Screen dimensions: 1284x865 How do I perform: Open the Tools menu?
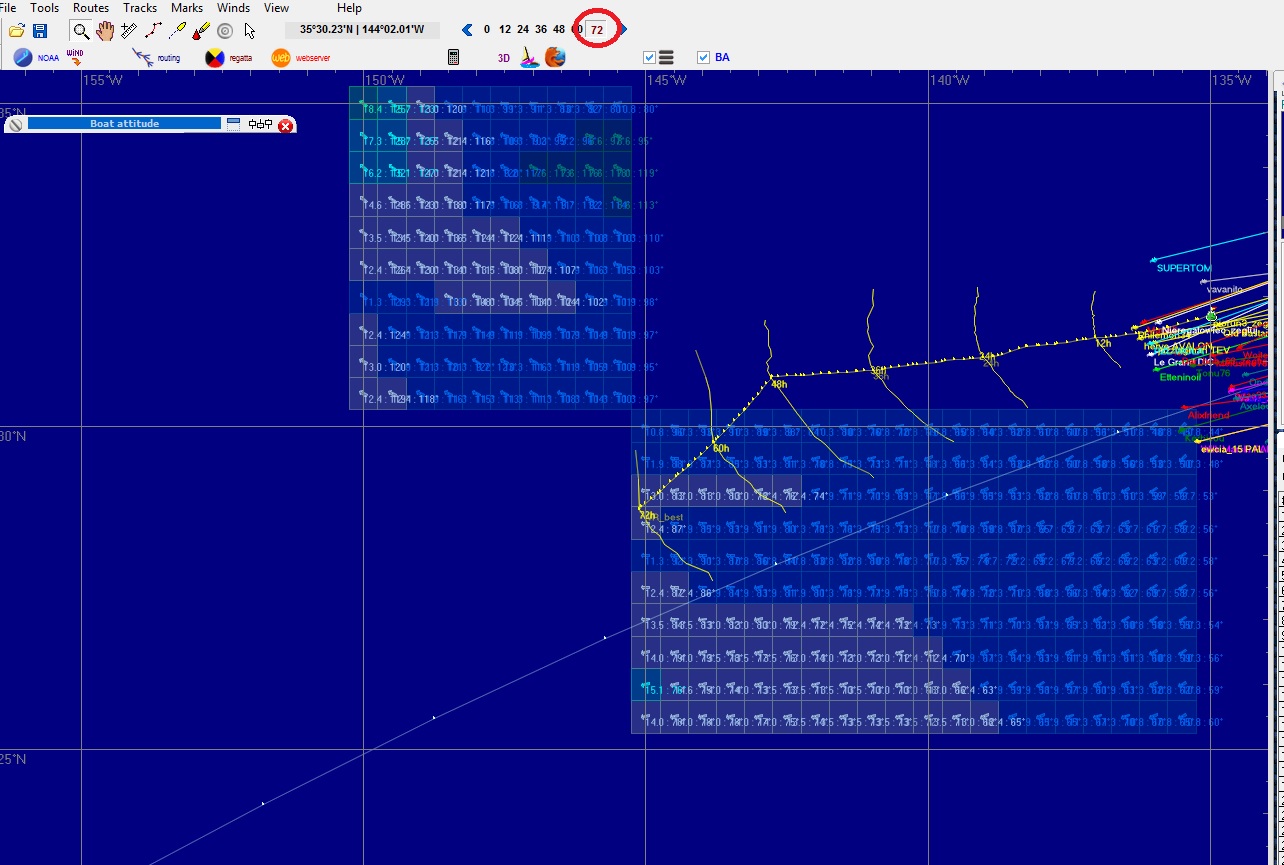coord(44,8)
